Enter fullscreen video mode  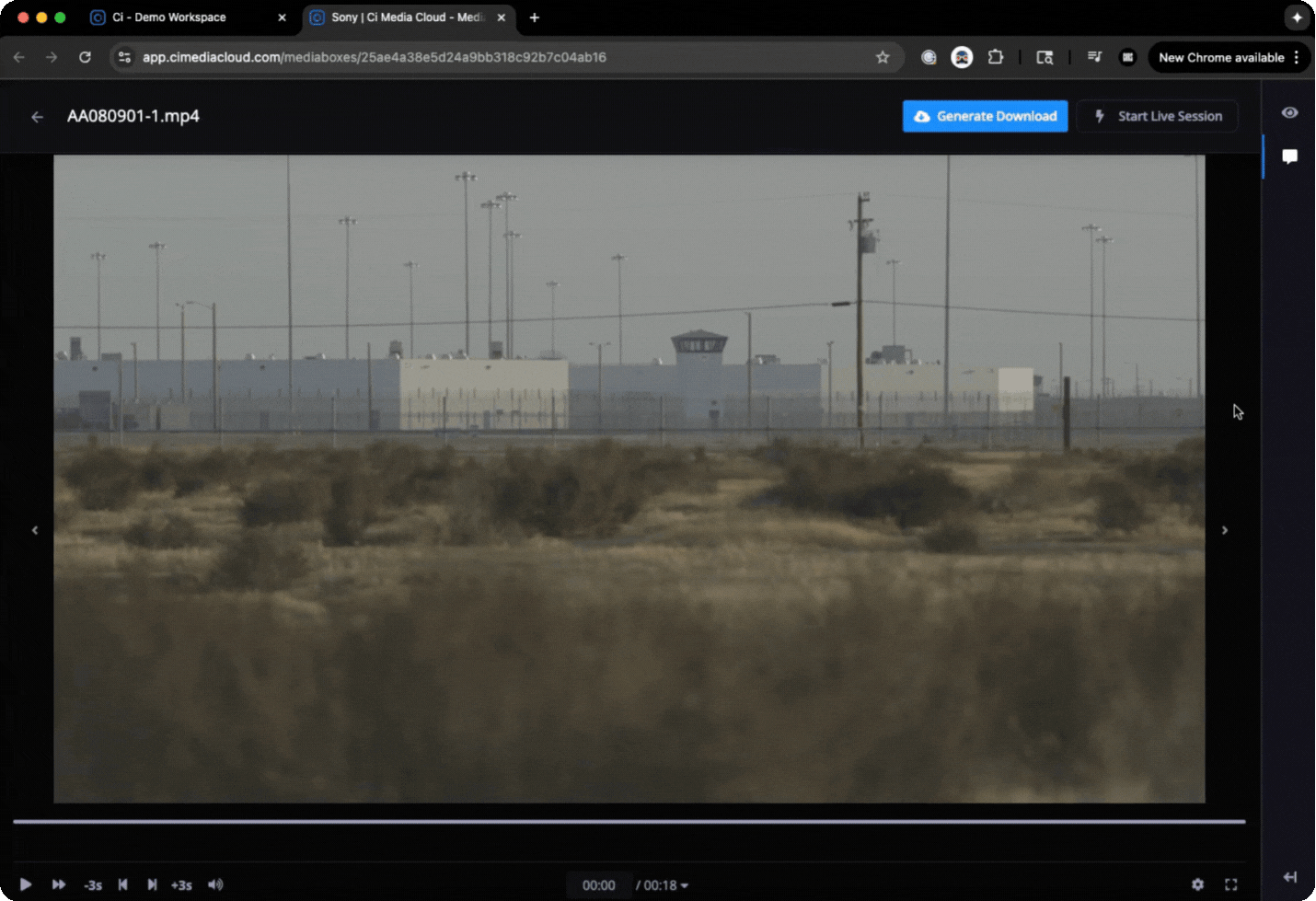[1231, 884]
